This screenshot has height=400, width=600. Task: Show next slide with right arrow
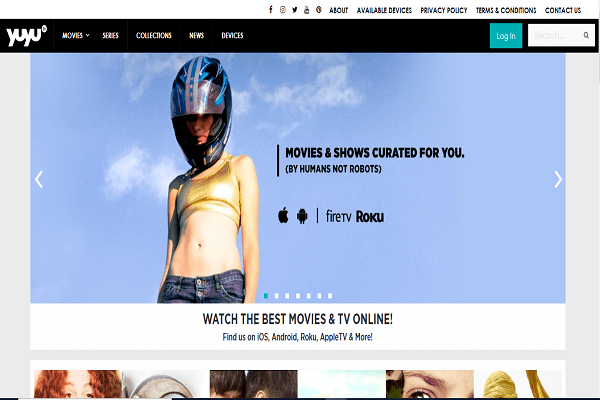point(558,179)
